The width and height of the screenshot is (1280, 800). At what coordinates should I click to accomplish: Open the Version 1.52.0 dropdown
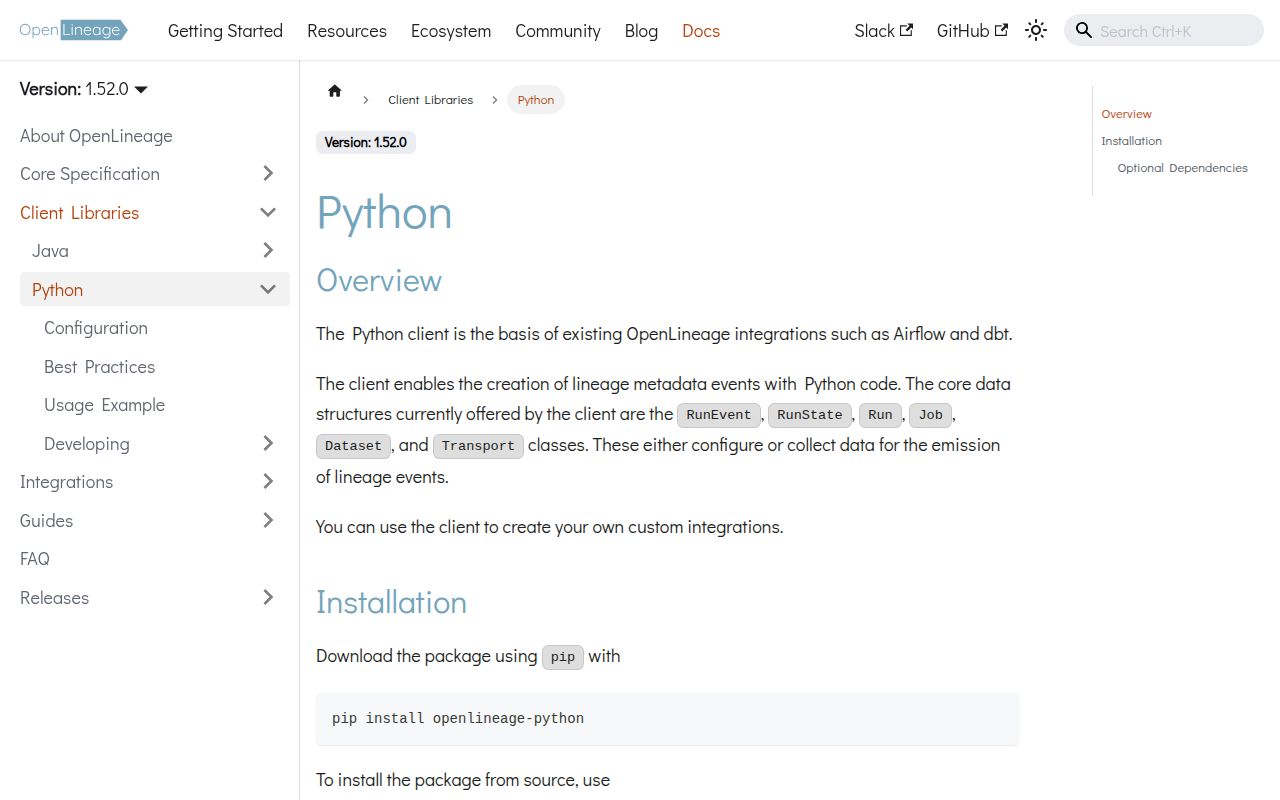point(84,89)
